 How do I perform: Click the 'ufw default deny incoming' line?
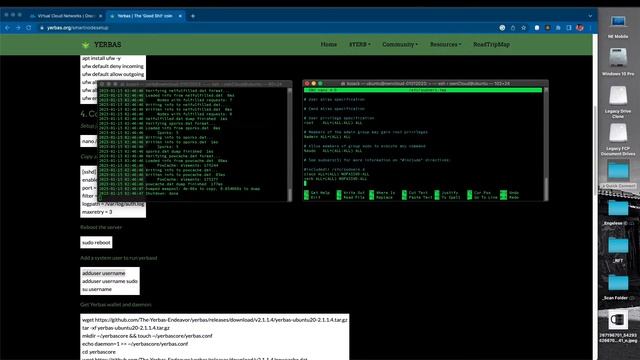tap(113, 66)
